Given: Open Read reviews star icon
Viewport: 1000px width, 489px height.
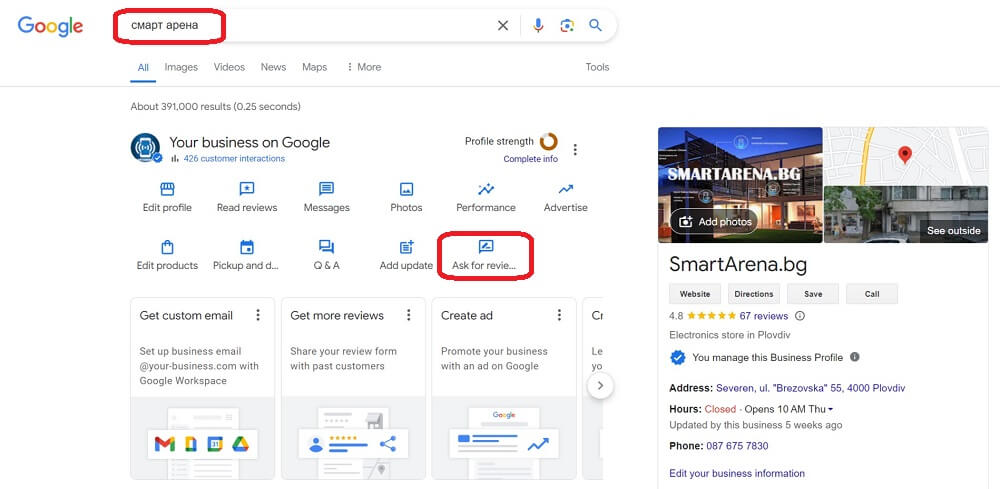Looking at the screenshot, I should [247, 189].
